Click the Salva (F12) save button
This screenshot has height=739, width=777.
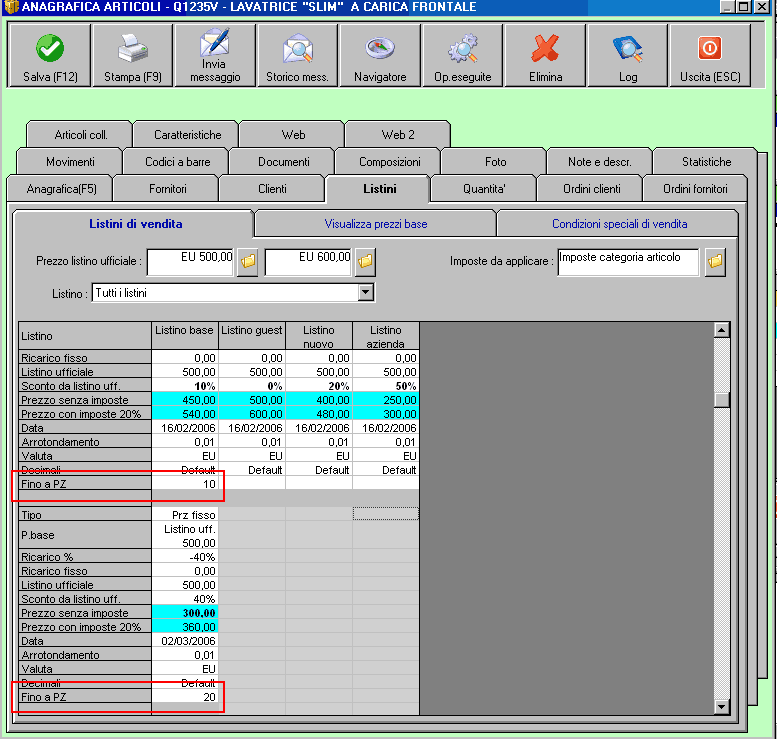[50, 55]
